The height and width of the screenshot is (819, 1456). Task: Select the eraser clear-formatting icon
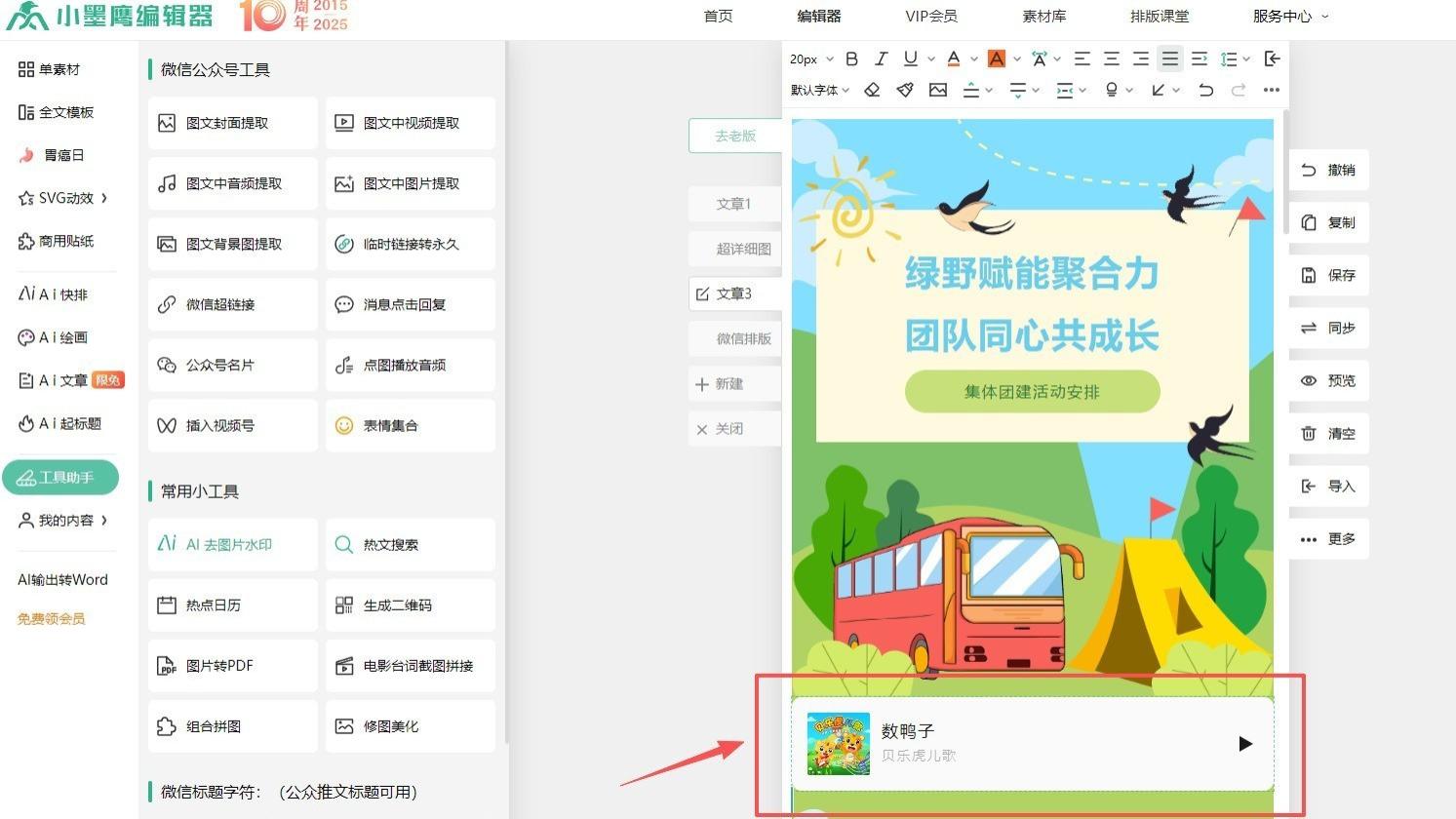pyautogui.click(x=873, y=90)
